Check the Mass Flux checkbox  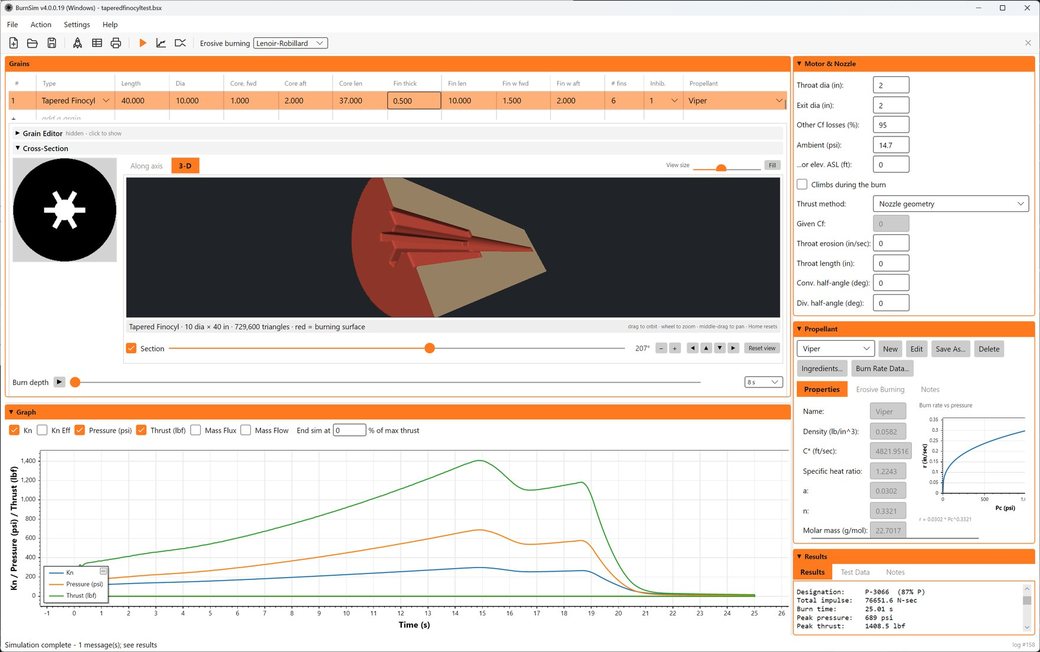point(196,430)
